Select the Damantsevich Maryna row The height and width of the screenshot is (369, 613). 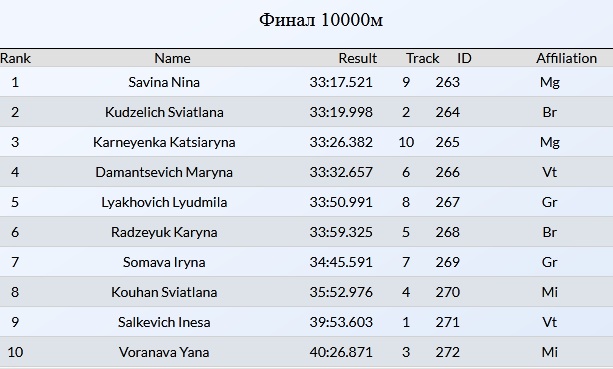(x=306, y=172)
